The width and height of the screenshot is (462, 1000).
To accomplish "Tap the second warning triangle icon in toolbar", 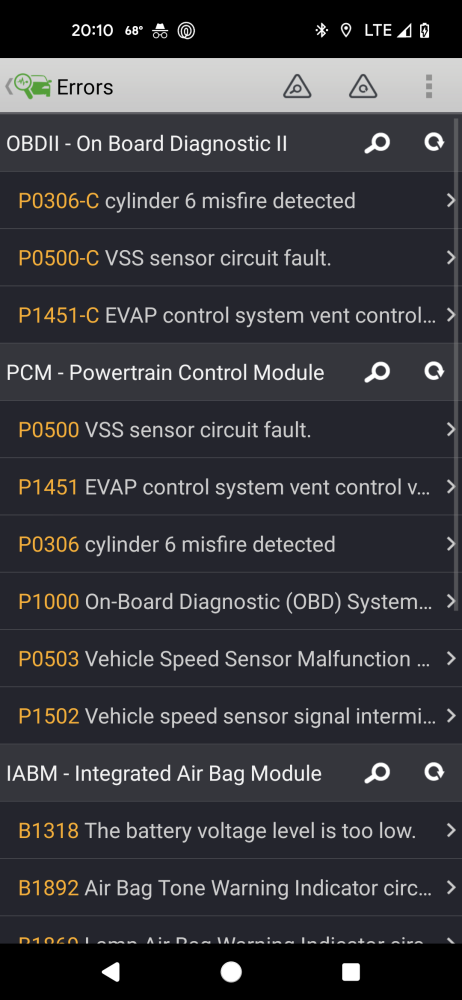I will 363,86.
